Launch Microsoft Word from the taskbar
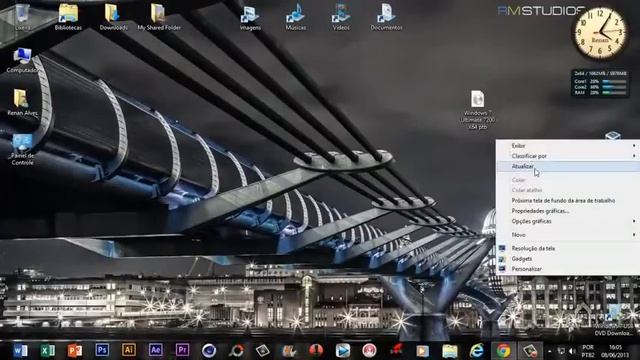This screenshot has height=360, width=640. pos(20,350)
